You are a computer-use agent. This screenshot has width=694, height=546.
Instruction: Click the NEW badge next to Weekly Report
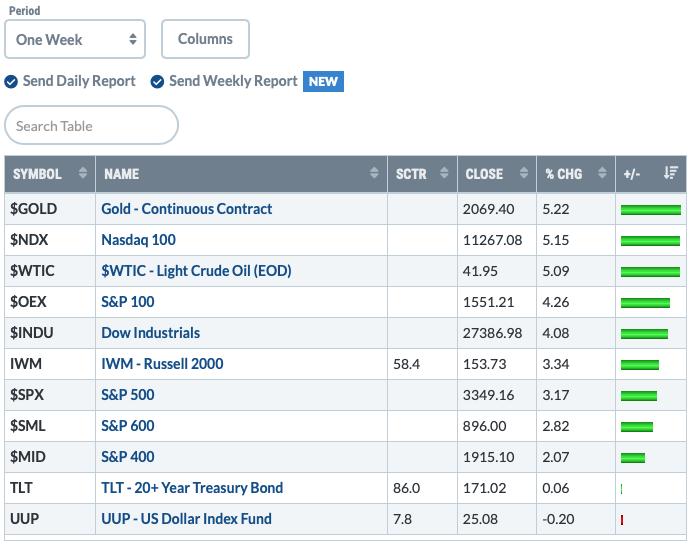click(x=323, y=81)
